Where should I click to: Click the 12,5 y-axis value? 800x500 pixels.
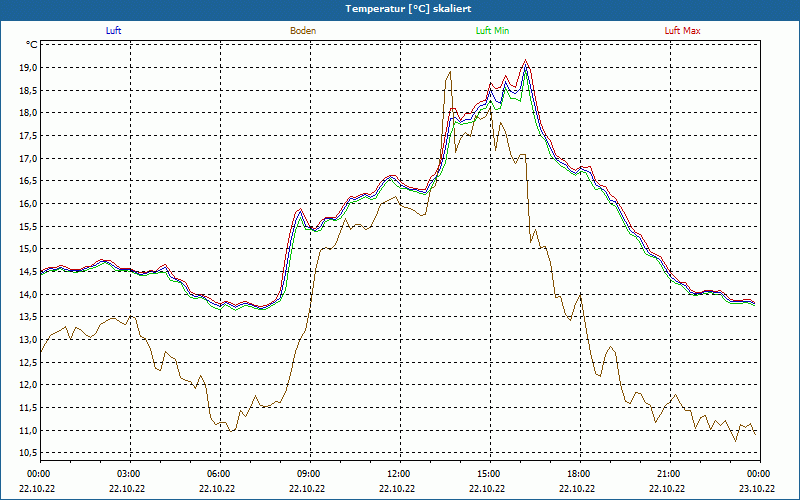[x=29, y=362]
